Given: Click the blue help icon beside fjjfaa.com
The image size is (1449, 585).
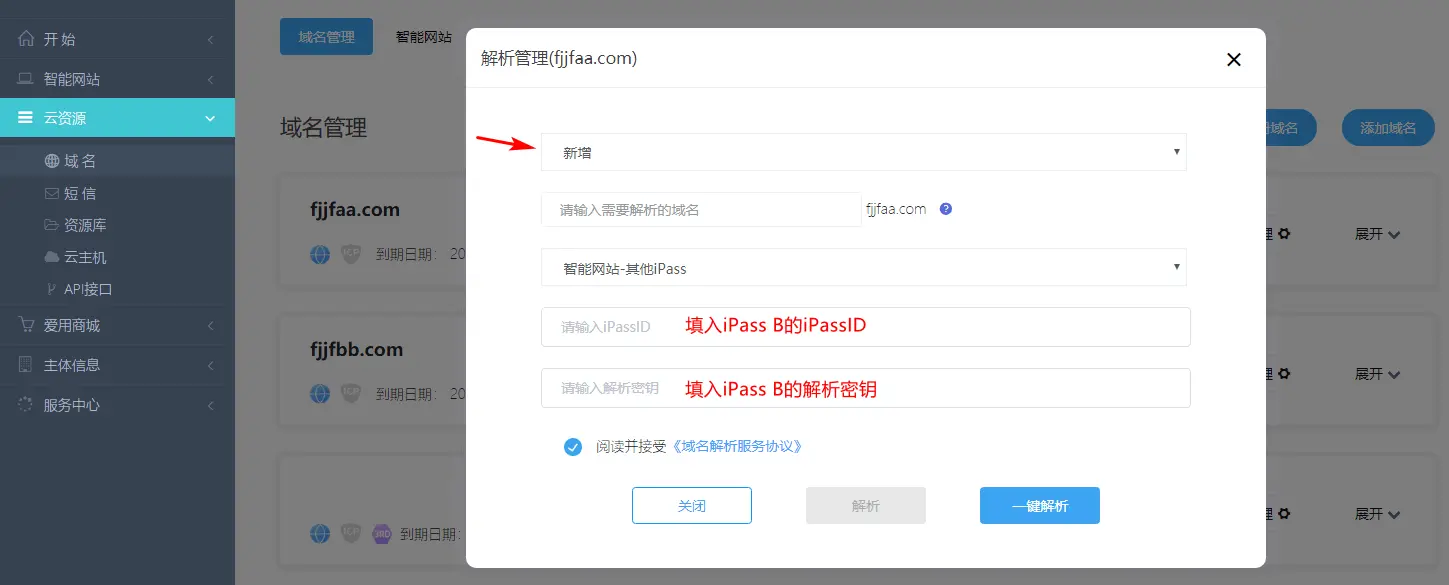Looking at the screenshot, I should (x=945, y=210).
